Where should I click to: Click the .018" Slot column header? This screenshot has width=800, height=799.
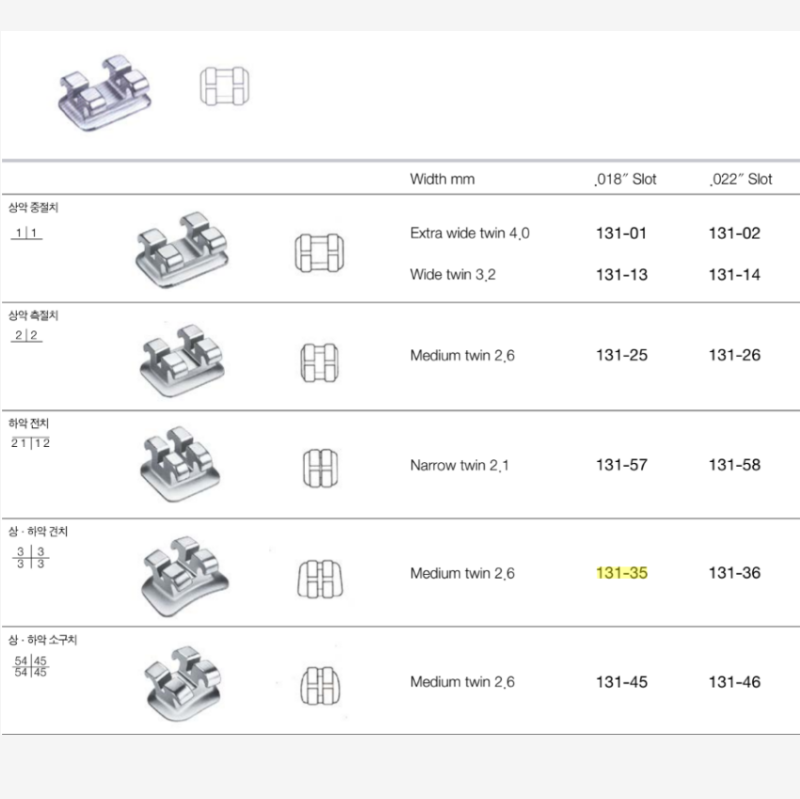tap(626, 179)
